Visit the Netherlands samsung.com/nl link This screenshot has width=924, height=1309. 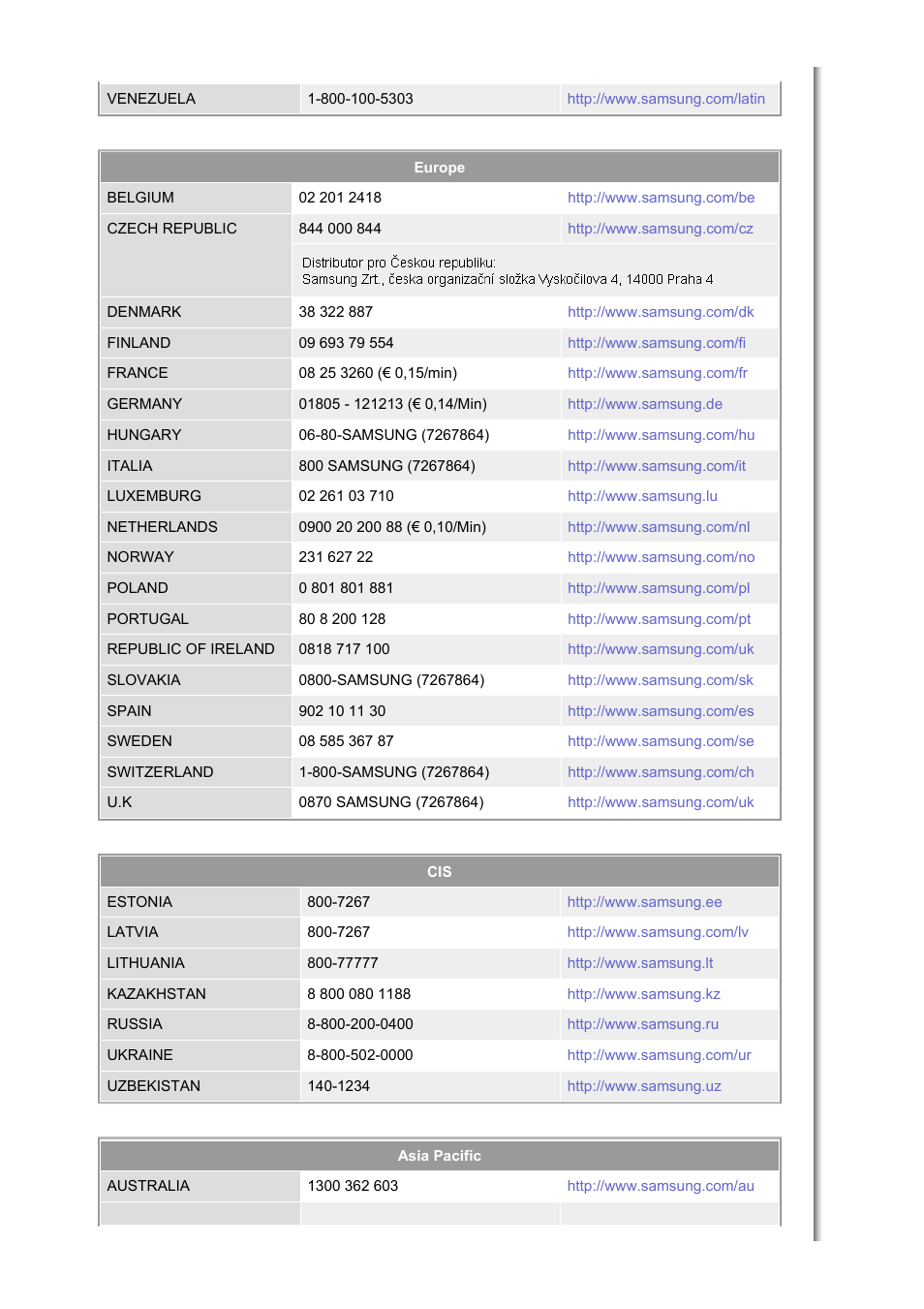pyautogui.click(x=659, y=527)
